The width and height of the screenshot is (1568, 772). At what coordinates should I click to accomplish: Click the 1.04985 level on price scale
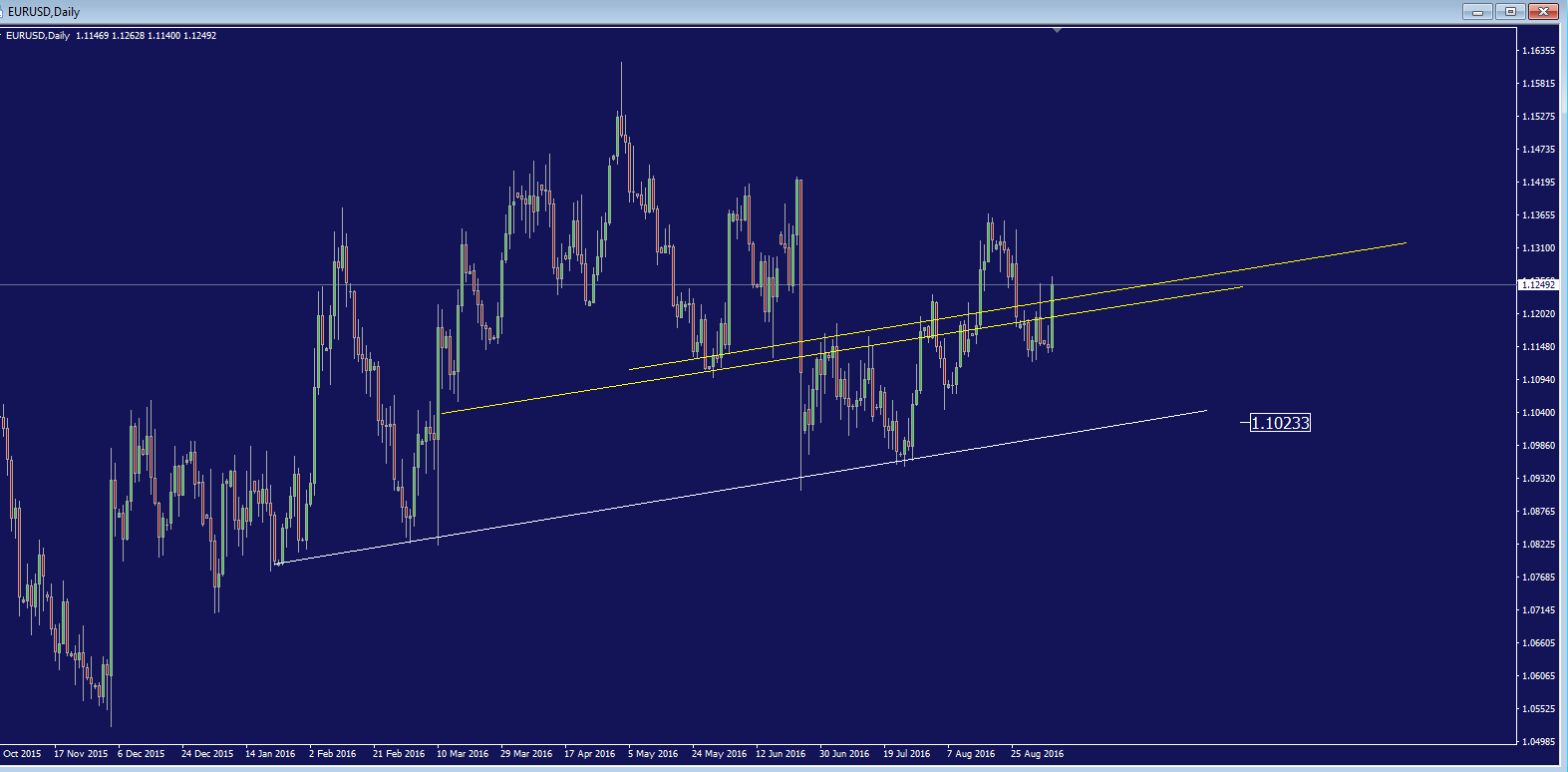(1538, 742)
